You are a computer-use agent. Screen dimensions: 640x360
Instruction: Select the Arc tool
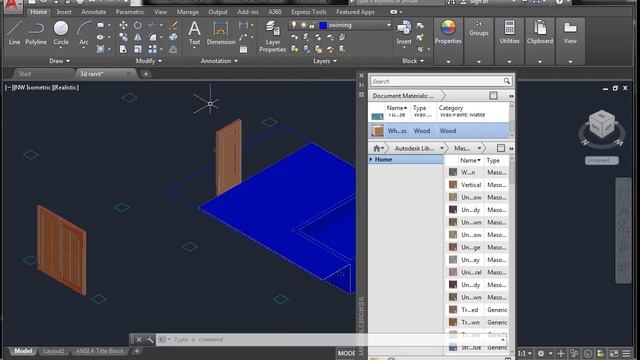pyautogui.click(x=84, y=33)
